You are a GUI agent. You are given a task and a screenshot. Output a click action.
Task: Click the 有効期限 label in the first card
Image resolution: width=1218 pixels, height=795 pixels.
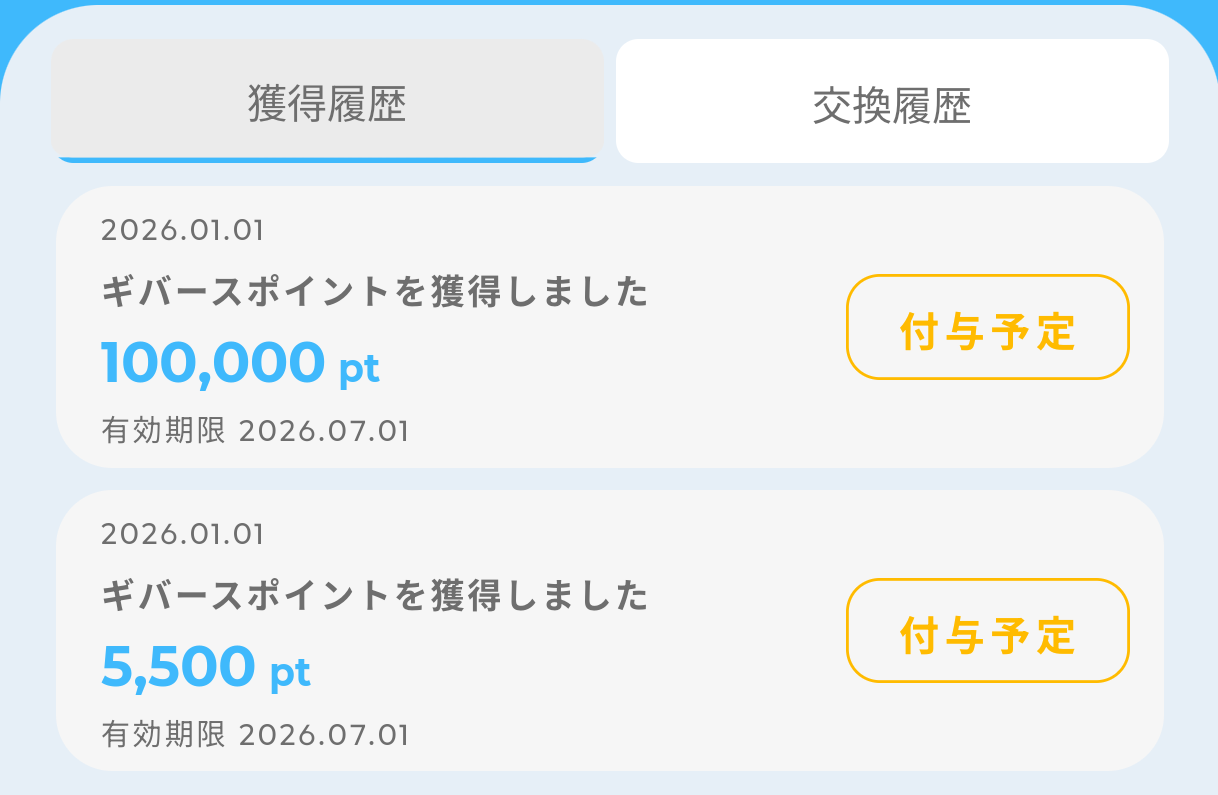click(x=164, y=432)
